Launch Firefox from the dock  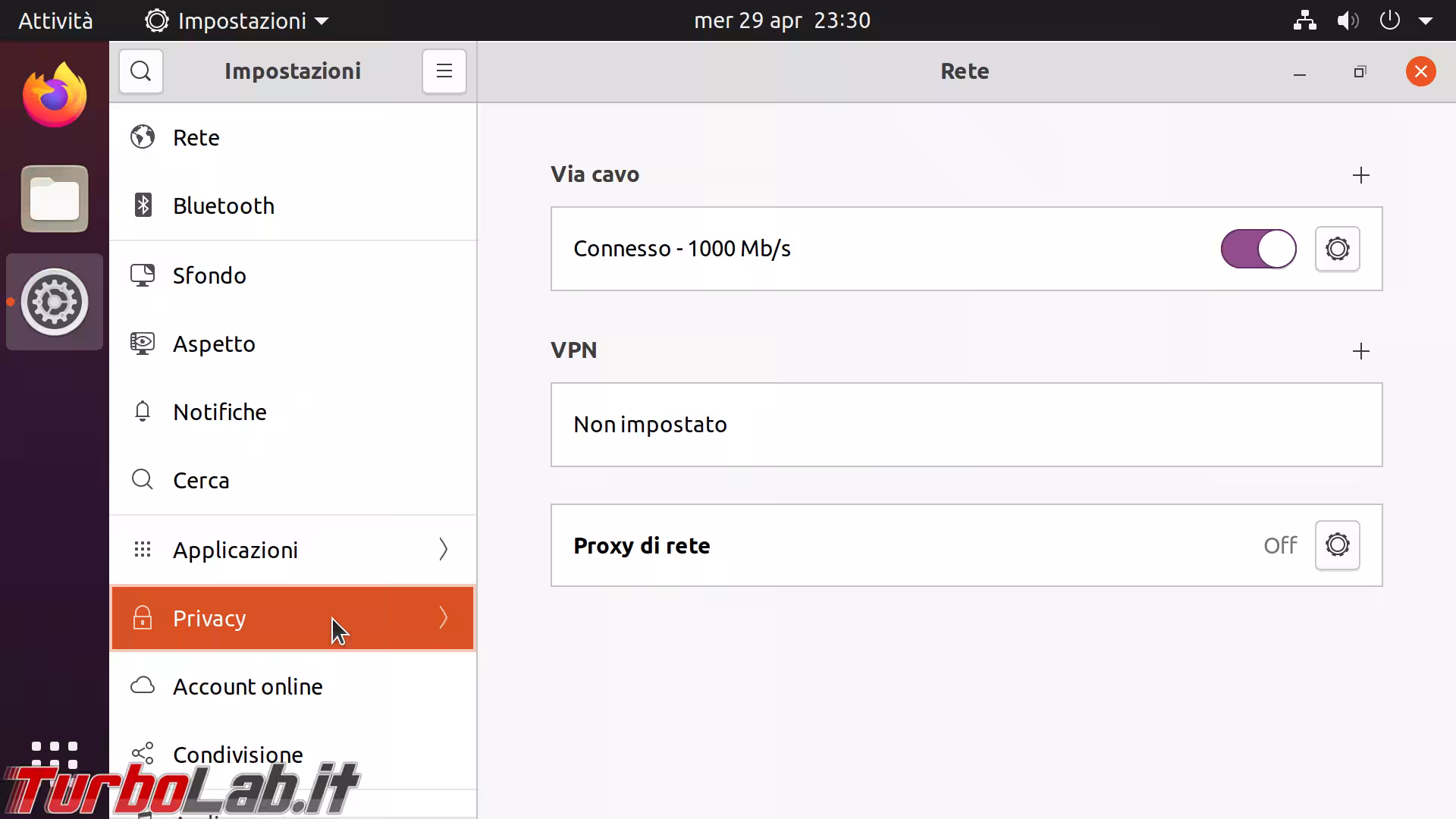(x=55, y=96)
